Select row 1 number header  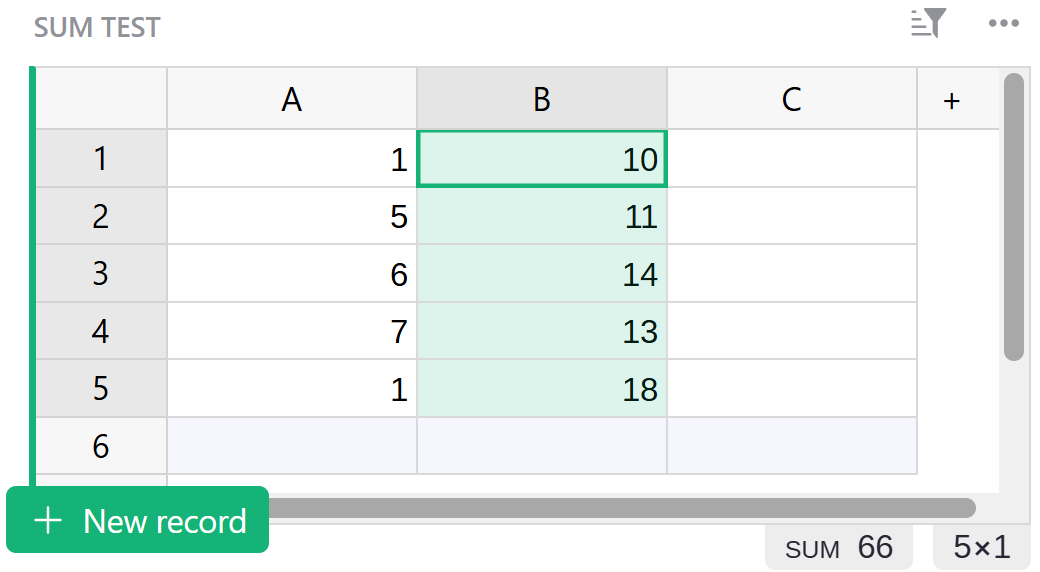[101, 159]
